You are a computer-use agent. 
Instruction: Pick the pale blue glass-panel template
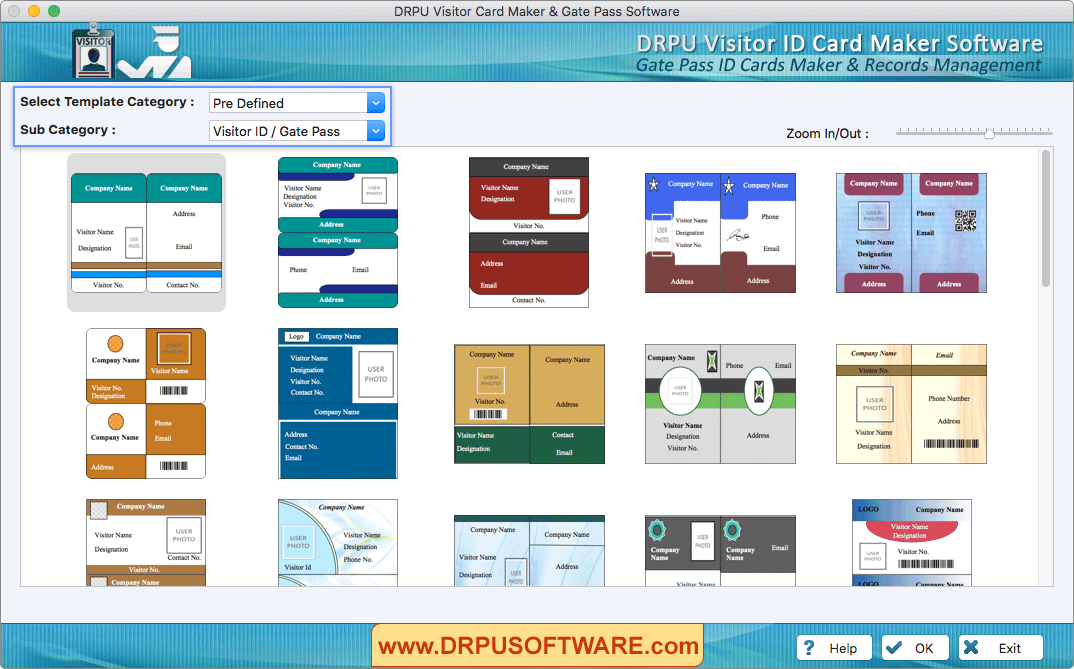[529, 551]
